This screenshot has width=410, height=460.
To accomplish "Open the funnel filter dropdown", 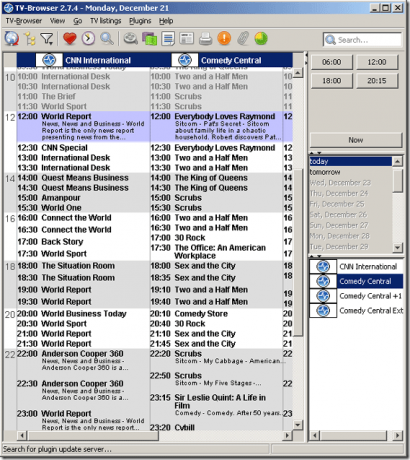I will tap(47, 39).
